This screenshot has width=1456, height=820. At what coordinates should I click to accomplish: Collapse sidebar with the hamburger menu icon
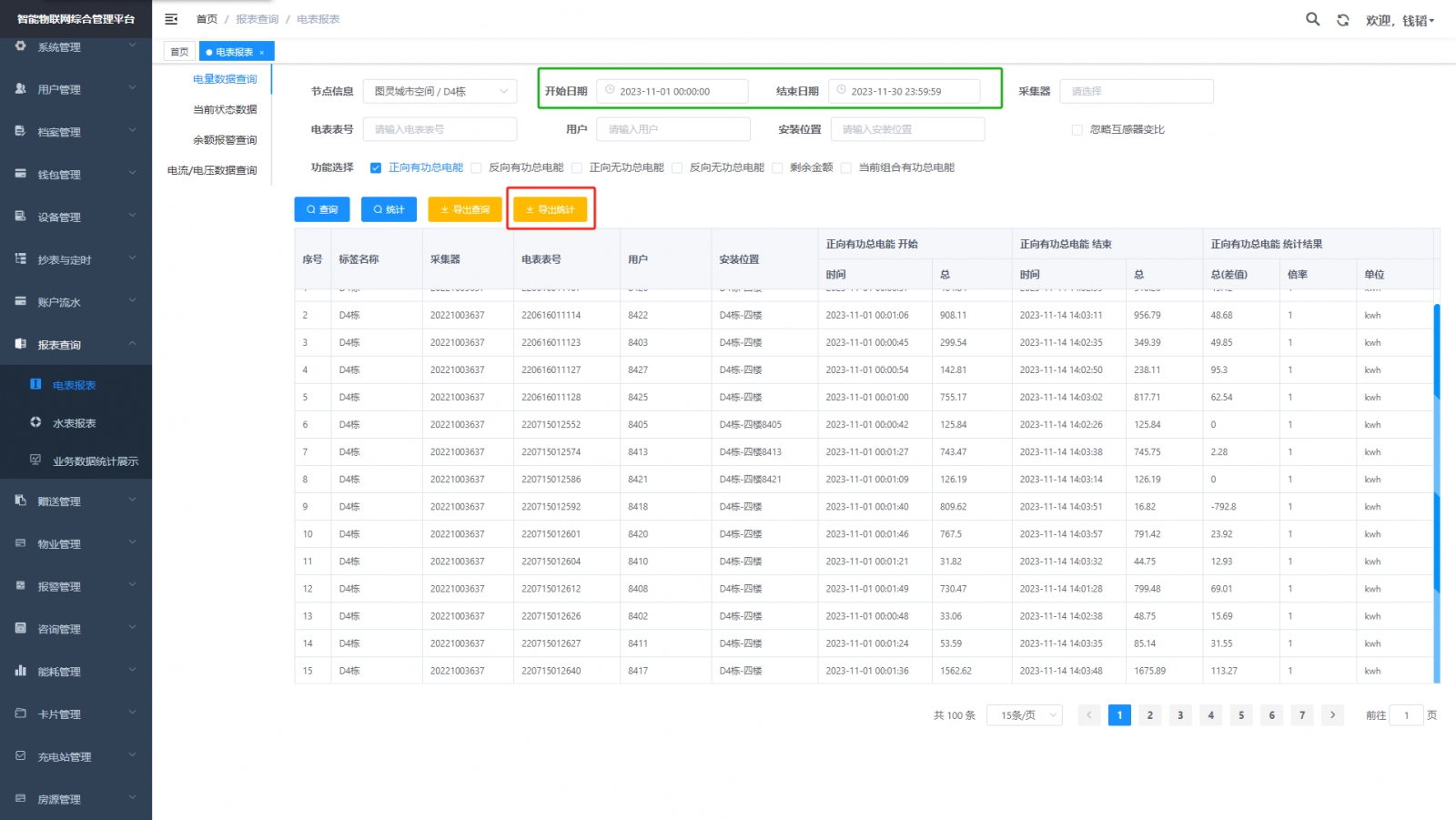coord(171,19)
